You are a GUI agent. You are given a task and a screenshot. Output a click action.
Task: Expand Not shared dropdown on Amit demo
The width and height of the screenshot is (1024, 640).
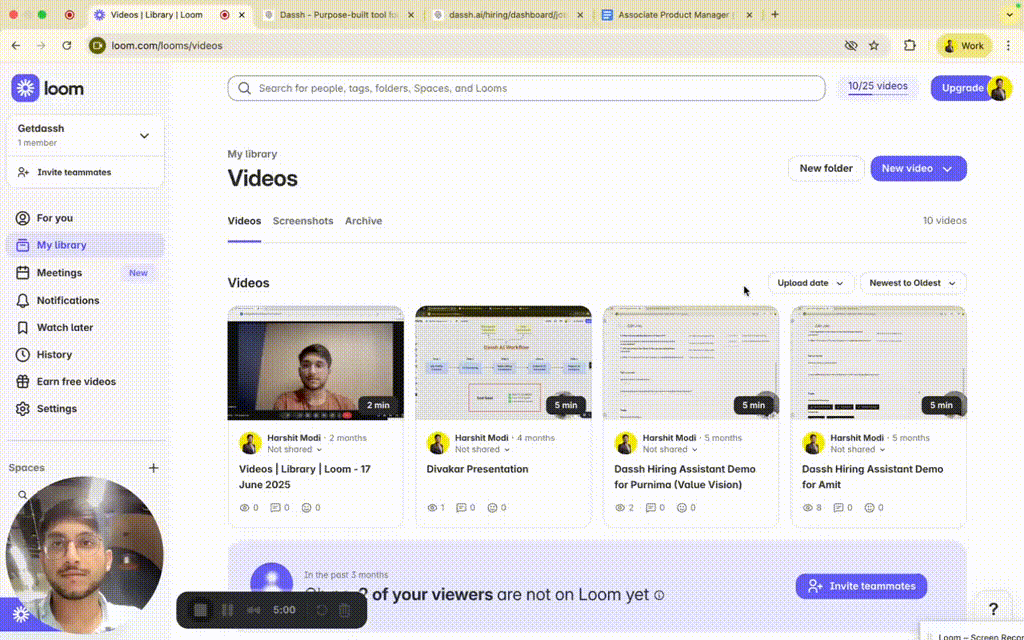click(857, 449)
